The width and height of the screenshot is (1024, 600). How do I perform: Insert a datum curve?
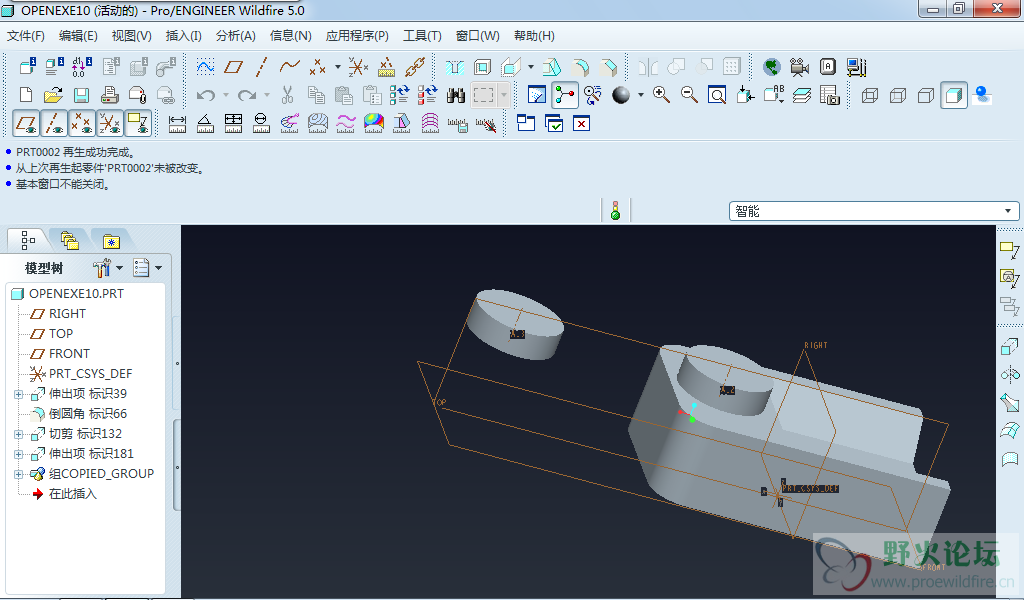pyautogui.click(x=289, y=67)
